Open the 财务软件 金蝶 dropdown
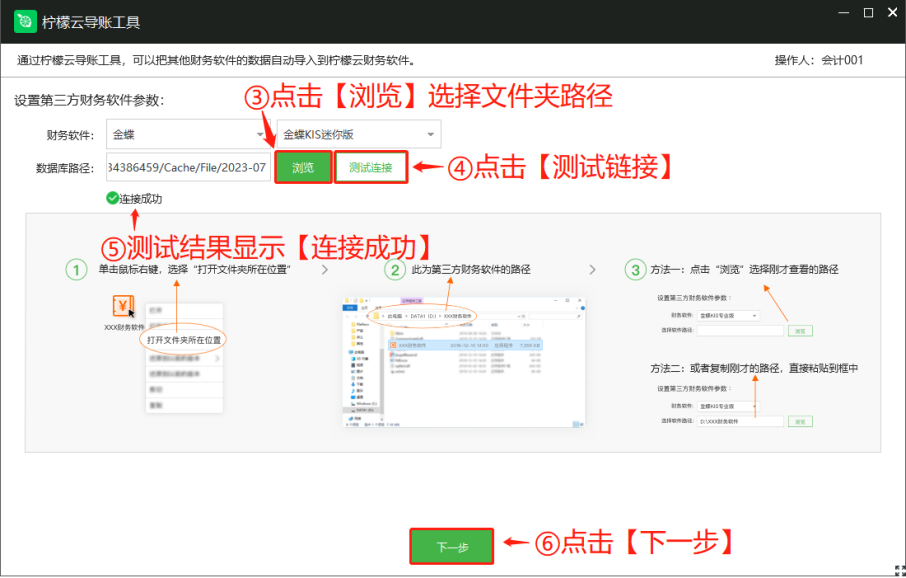This screenshot has width=906, height=578. click(186, 135)
